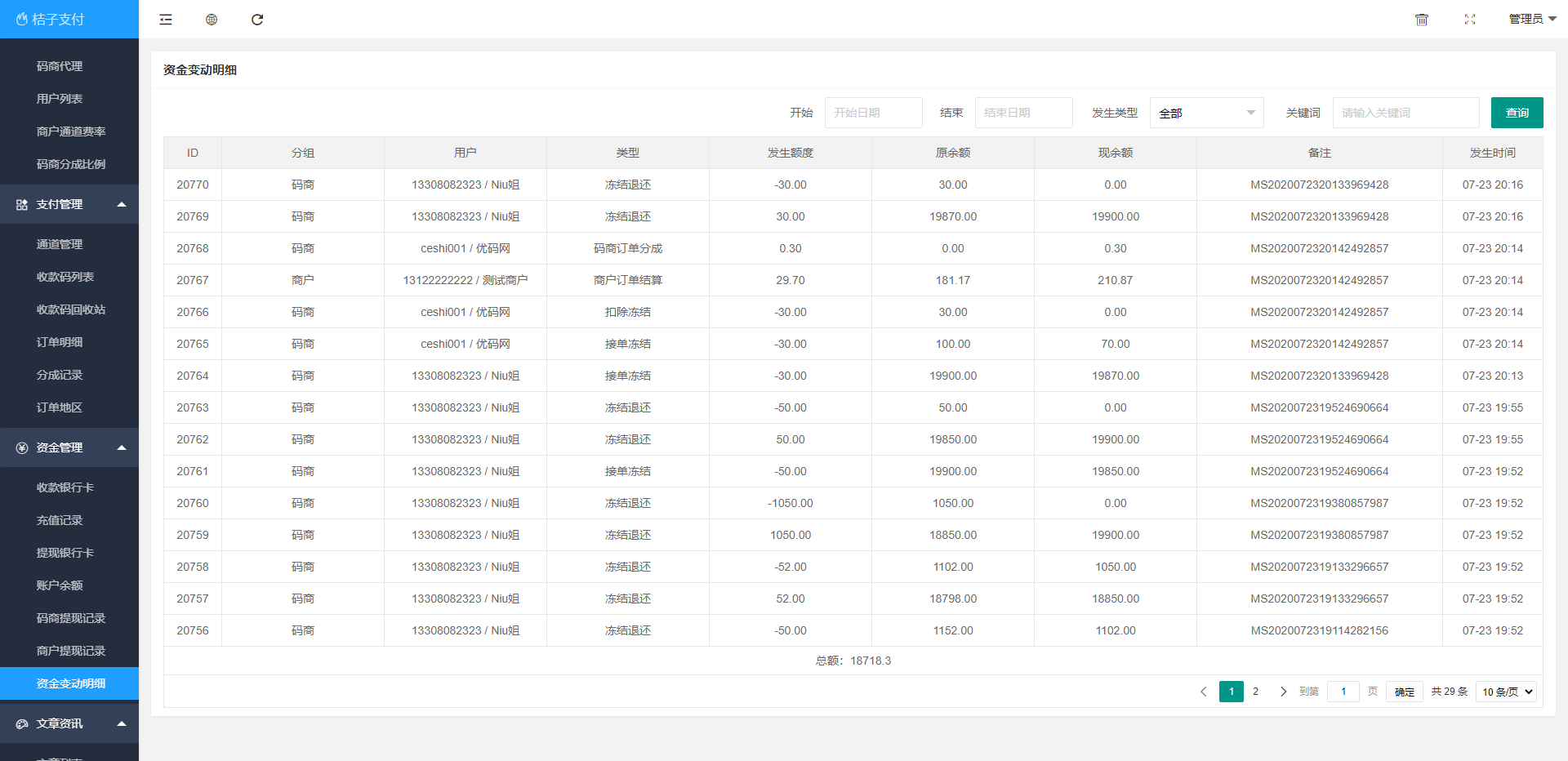Click the 确定 page jump button

pyautogui.click(x=1404, y=692)
